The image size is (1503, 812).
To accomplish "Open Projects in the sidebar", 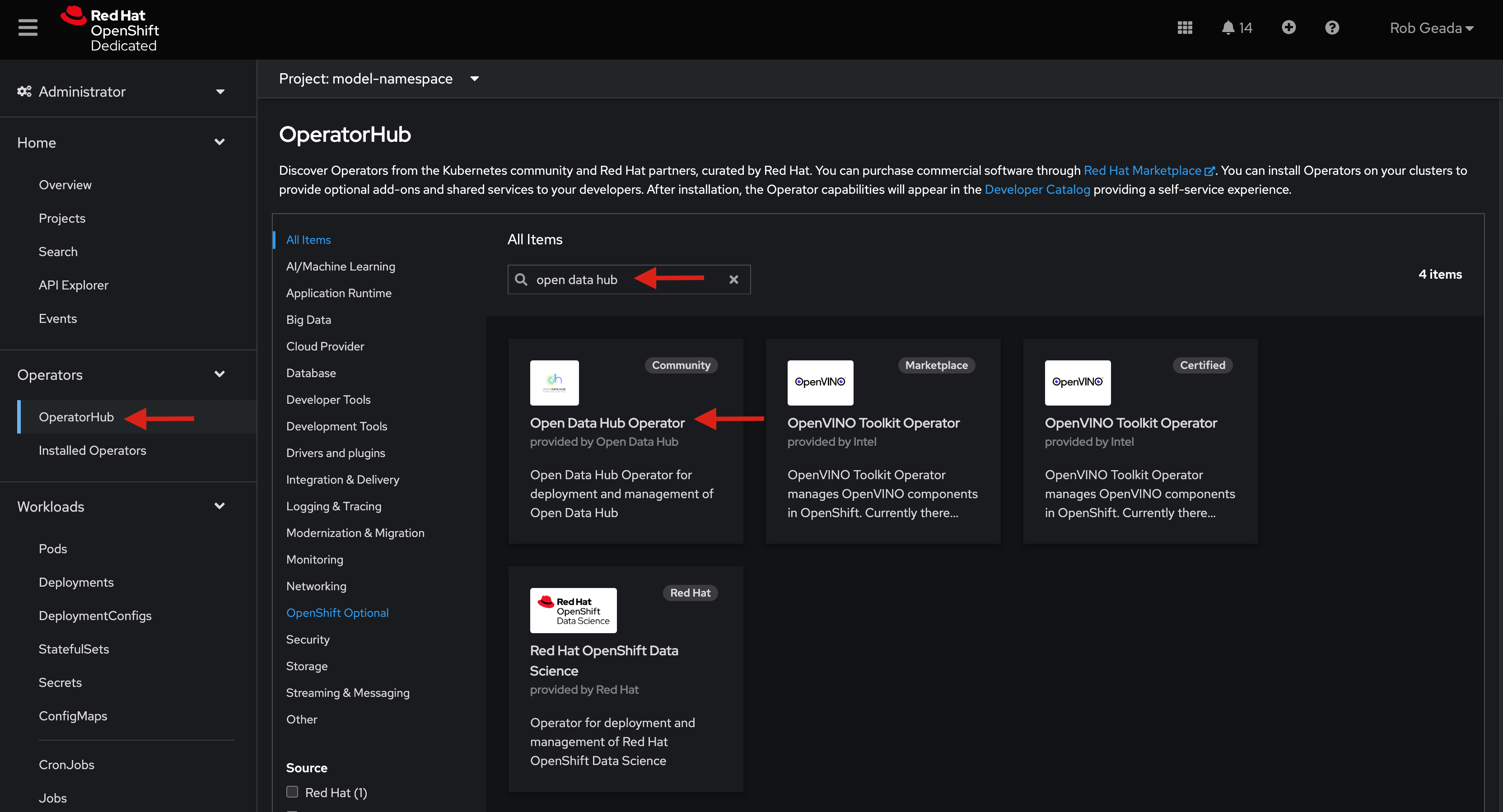I will click(62, 218).
